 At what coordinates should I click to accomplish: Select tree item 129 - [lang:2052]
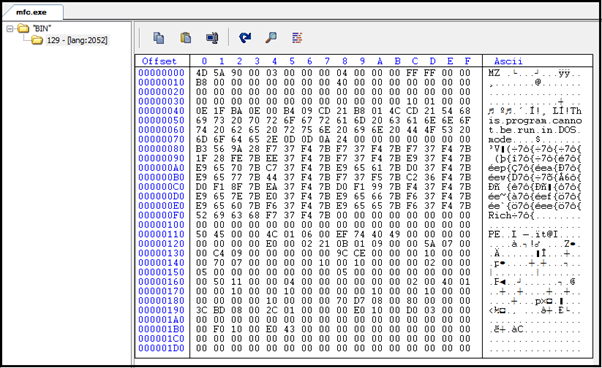point(77,40)
